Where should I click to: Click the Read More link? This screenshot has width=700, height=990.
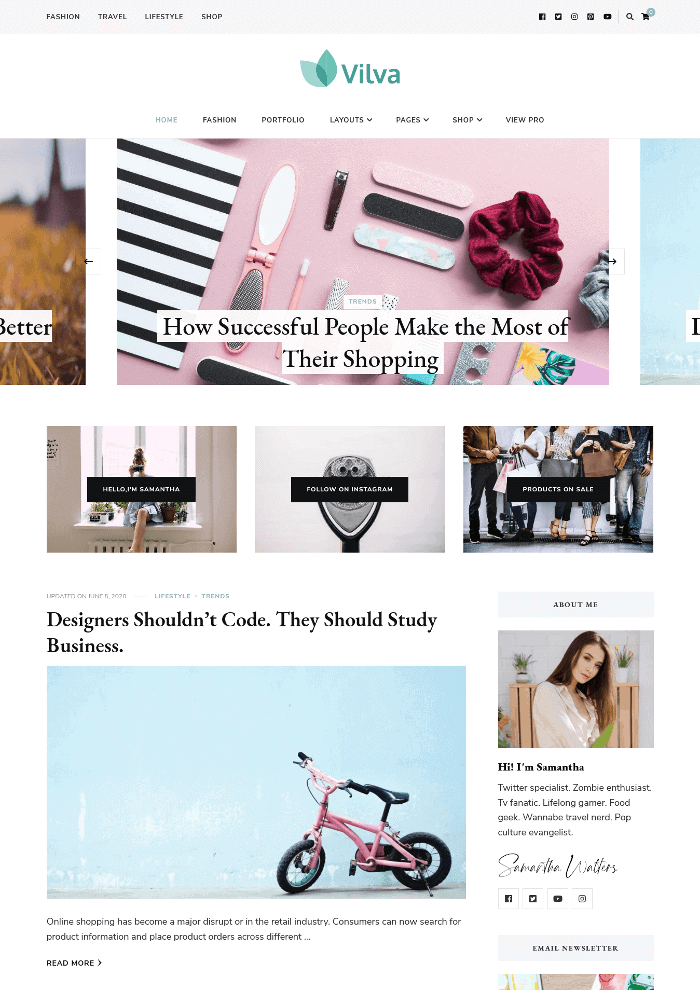pyautogui.click(x=74, y=963)
